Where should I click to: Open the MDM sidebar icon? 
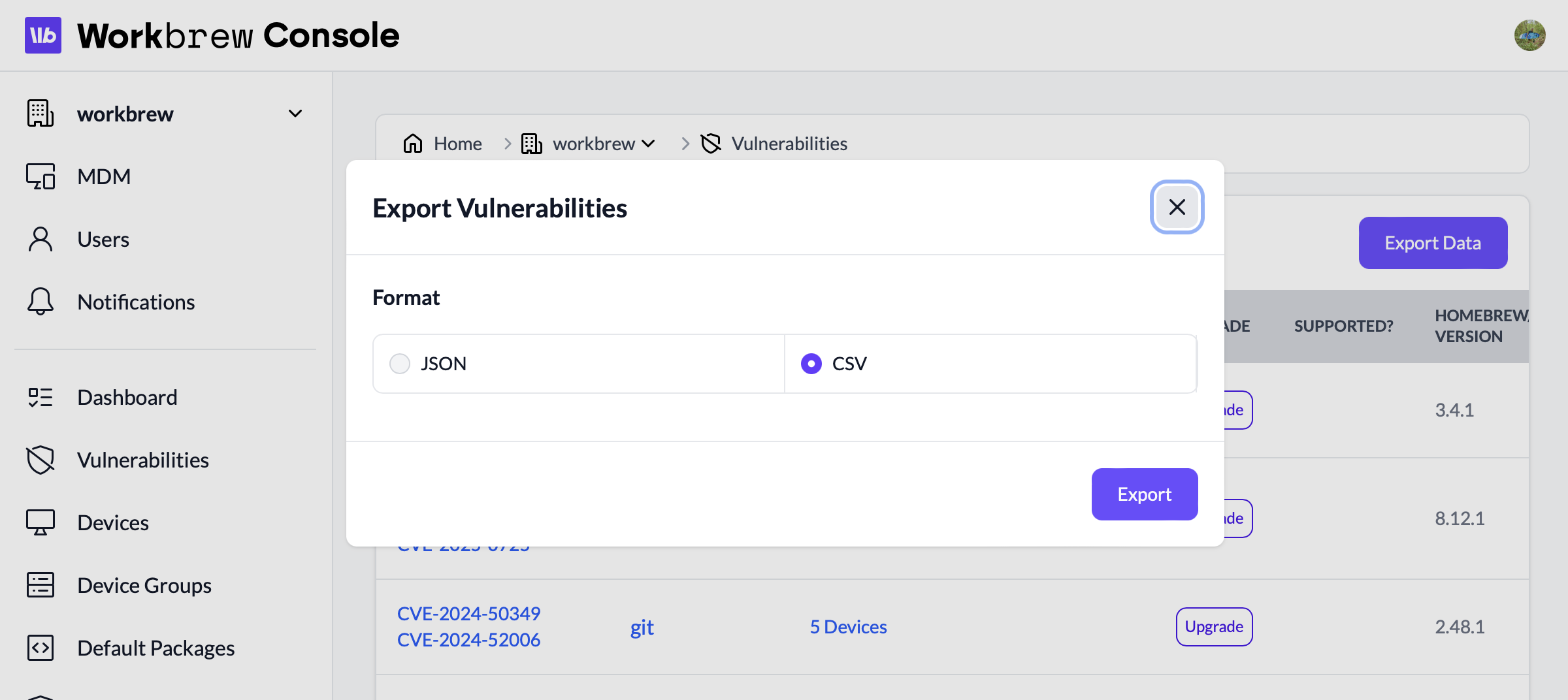[41, 176]
